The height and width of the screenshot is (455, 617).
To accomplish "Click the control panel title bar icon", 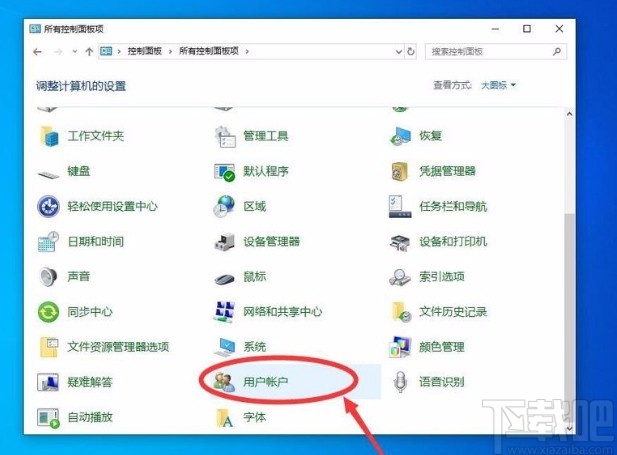I will (35, 28).
